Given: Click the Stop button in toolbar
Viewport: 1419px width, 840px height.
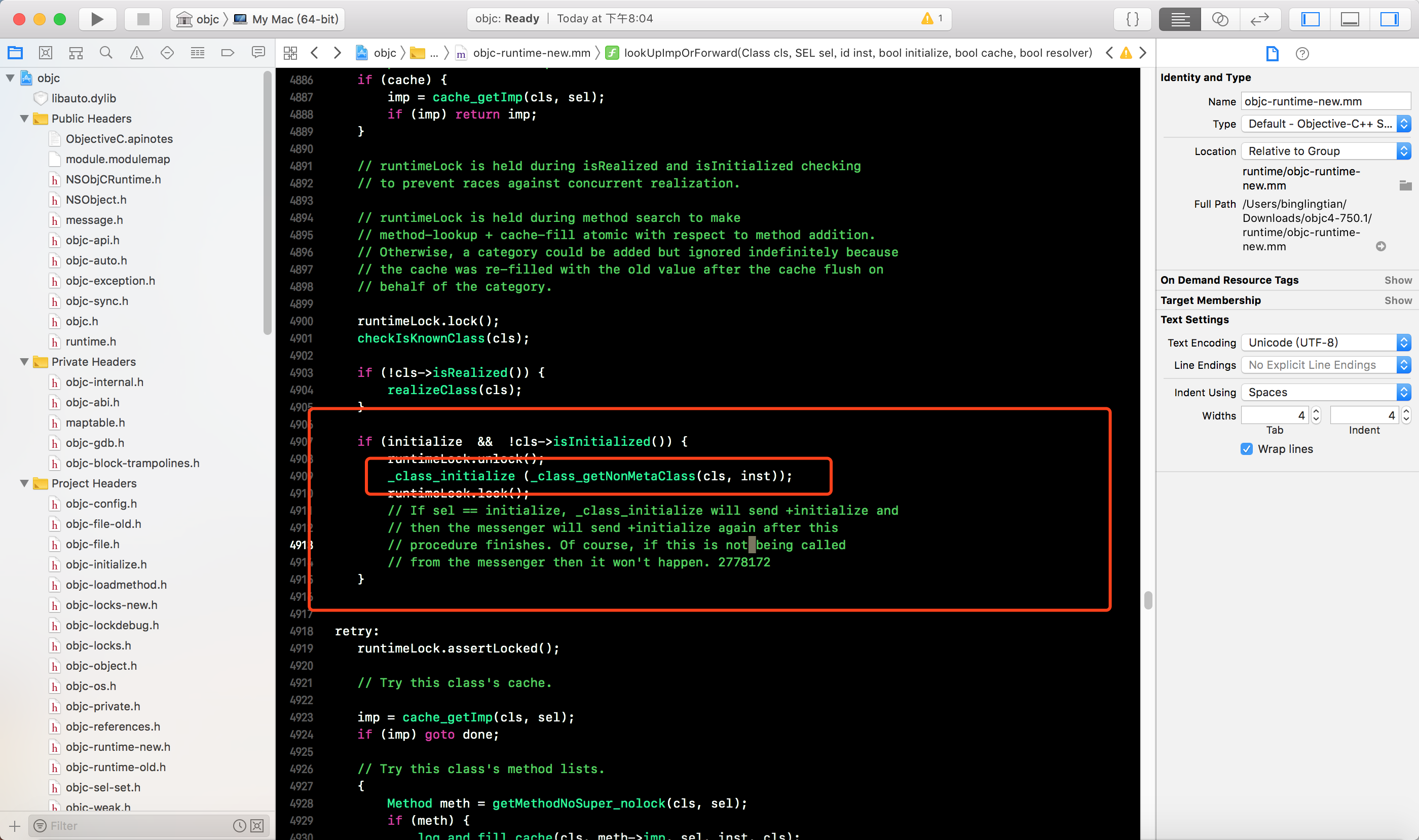Looking at the screenshot, I should click(x=143, y=19).
